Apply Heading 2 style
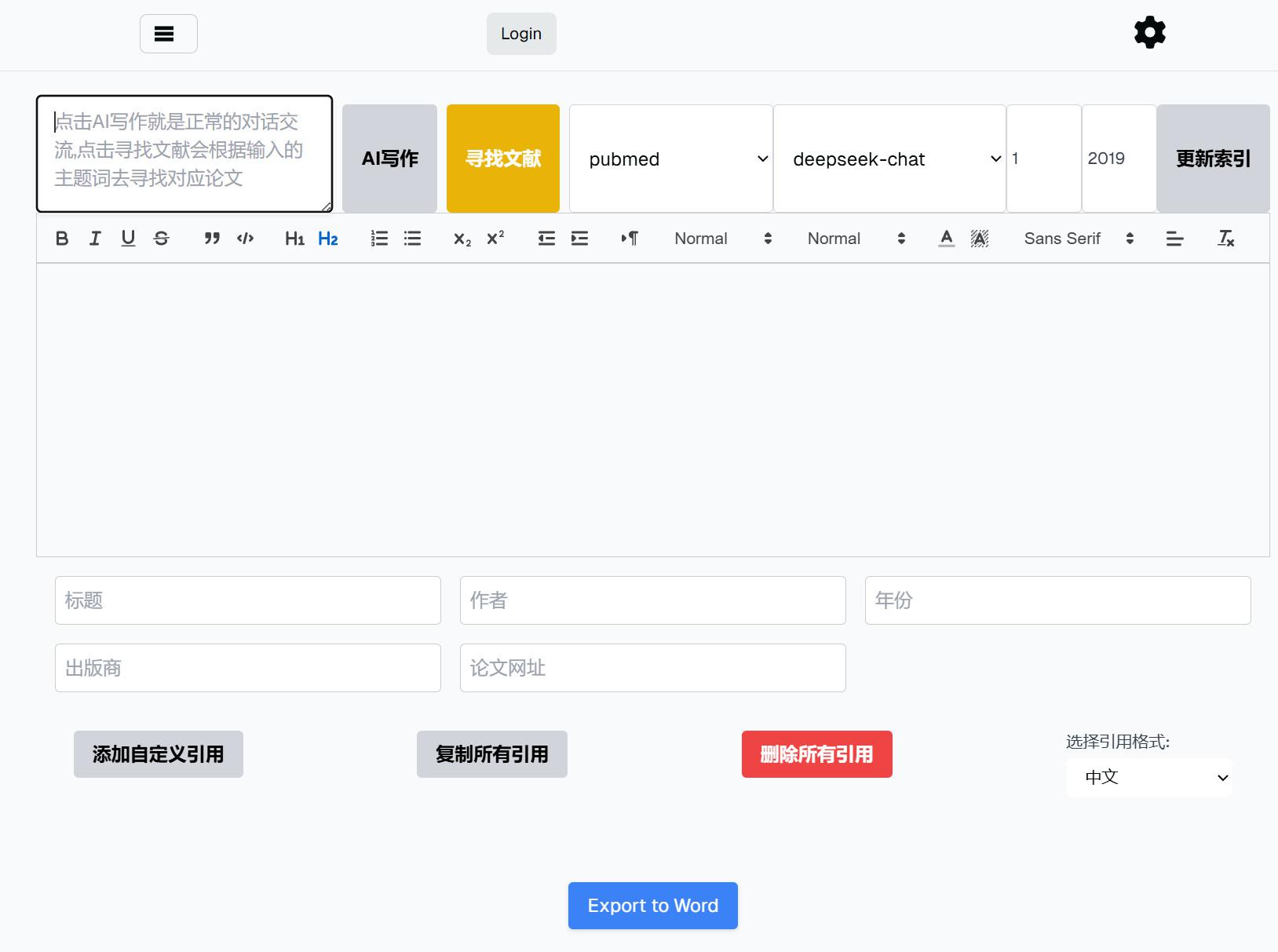1278x952 pixels. tap(327, 239)
